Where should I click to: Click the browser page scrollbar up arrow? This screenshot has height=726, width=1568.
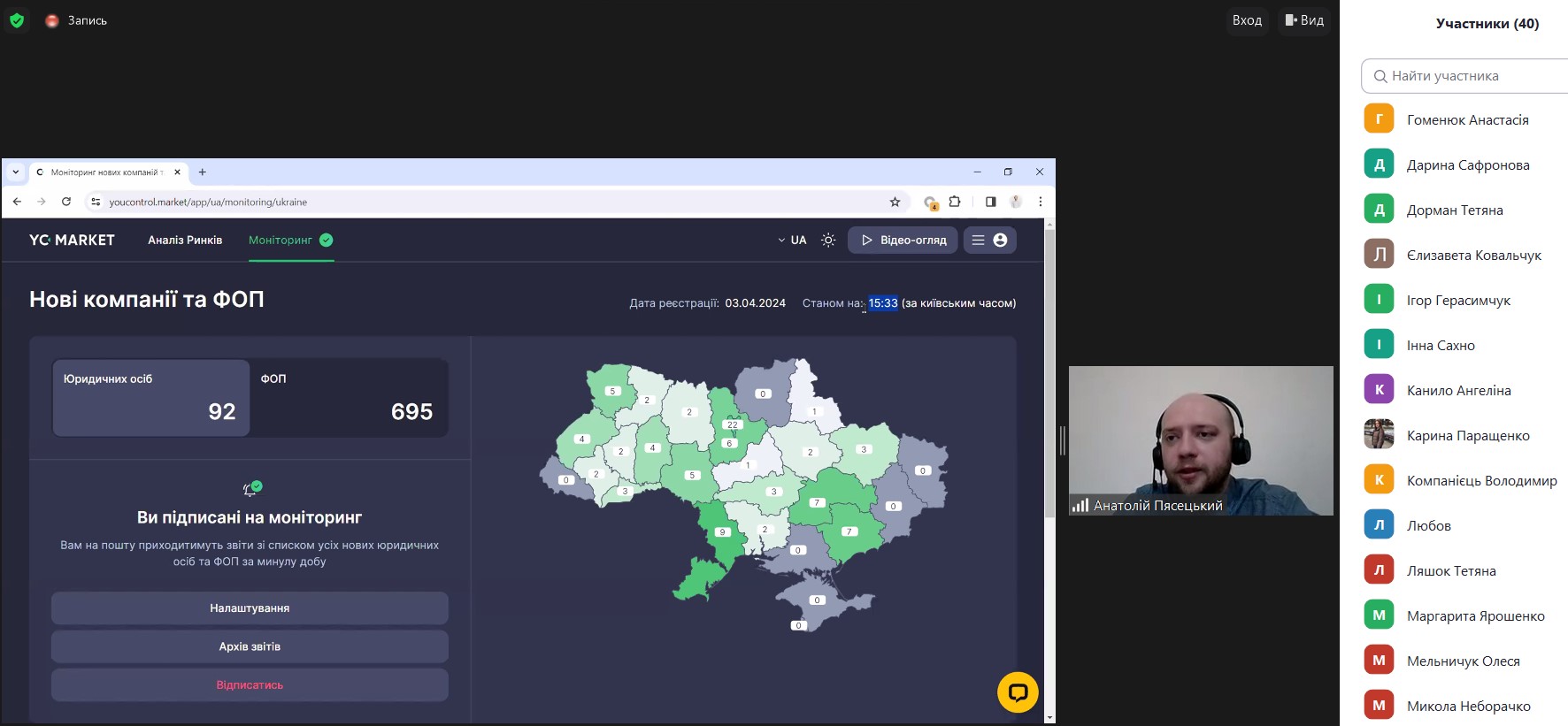click(x=1050, y=224)
